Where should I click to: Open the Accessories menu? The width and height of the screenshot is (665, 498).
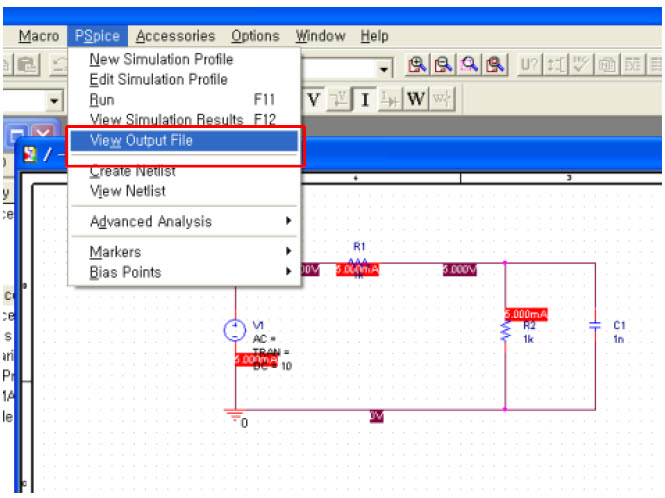coord(175,36)
